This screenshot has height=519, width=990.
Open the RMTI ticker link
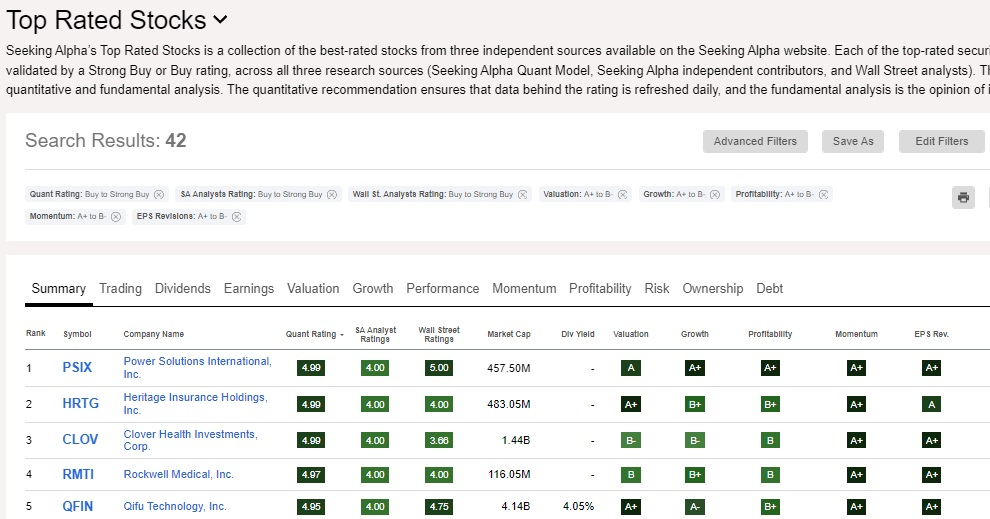tap(78, 474)
